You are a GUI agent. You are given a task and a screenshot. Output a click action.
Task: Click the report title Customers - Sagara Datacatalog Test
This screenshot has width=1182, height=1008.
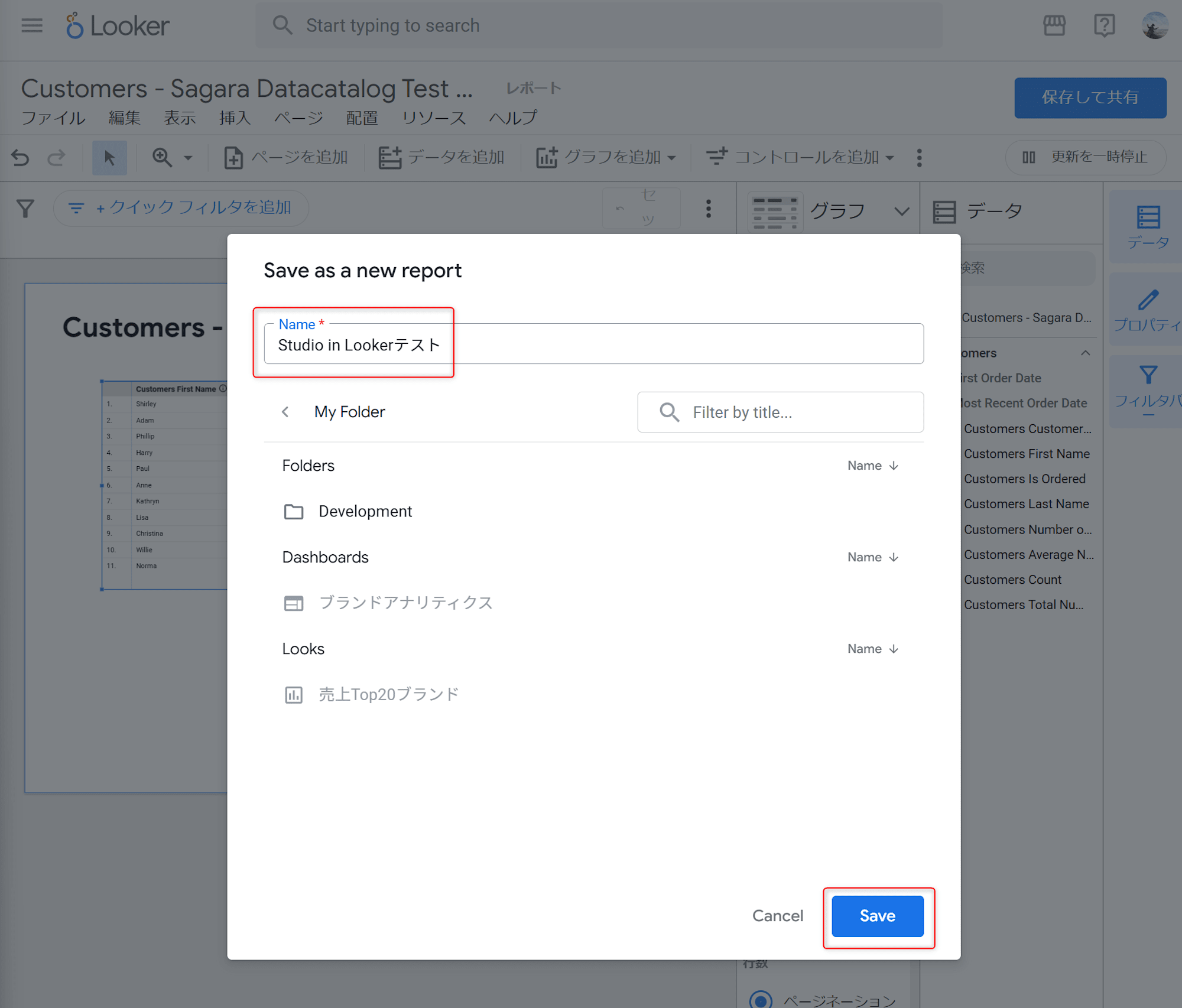[x=246, y=89]
